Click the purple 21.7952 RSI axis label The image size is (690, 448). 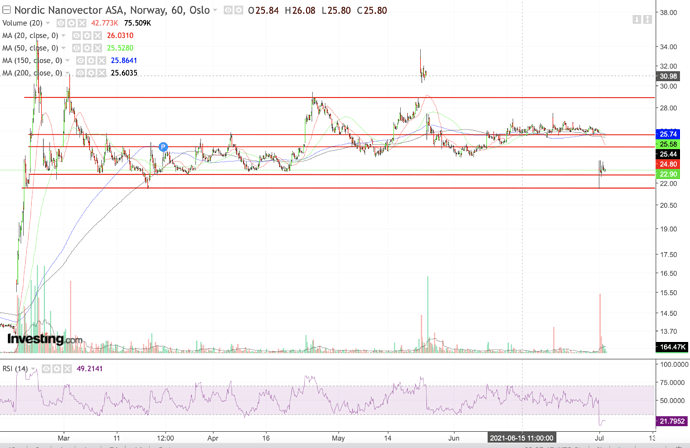pos(672,421)
